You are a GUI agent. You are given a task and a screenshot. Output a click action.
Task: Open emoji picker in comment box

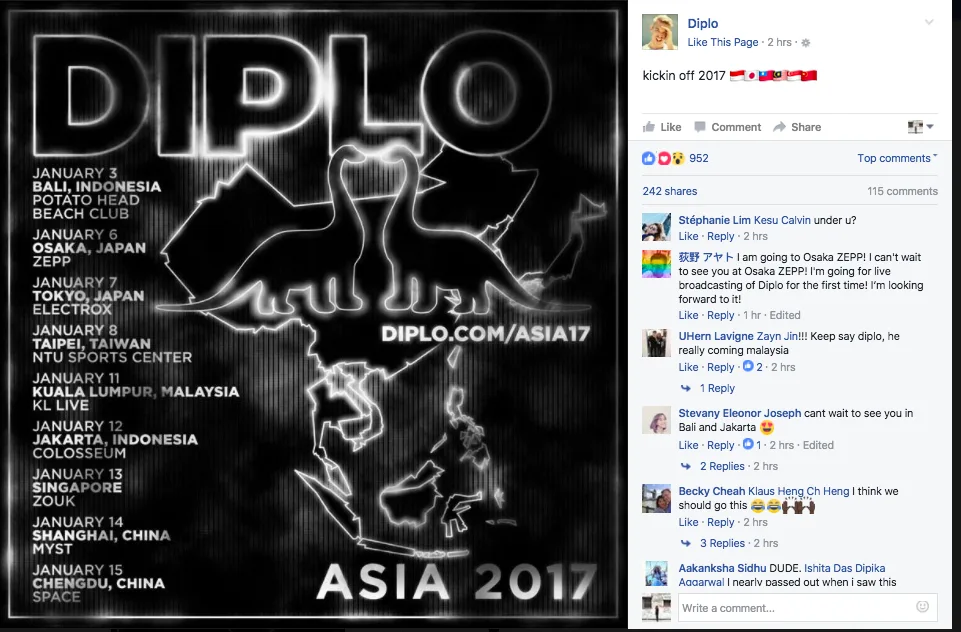[x=922, y=606]
